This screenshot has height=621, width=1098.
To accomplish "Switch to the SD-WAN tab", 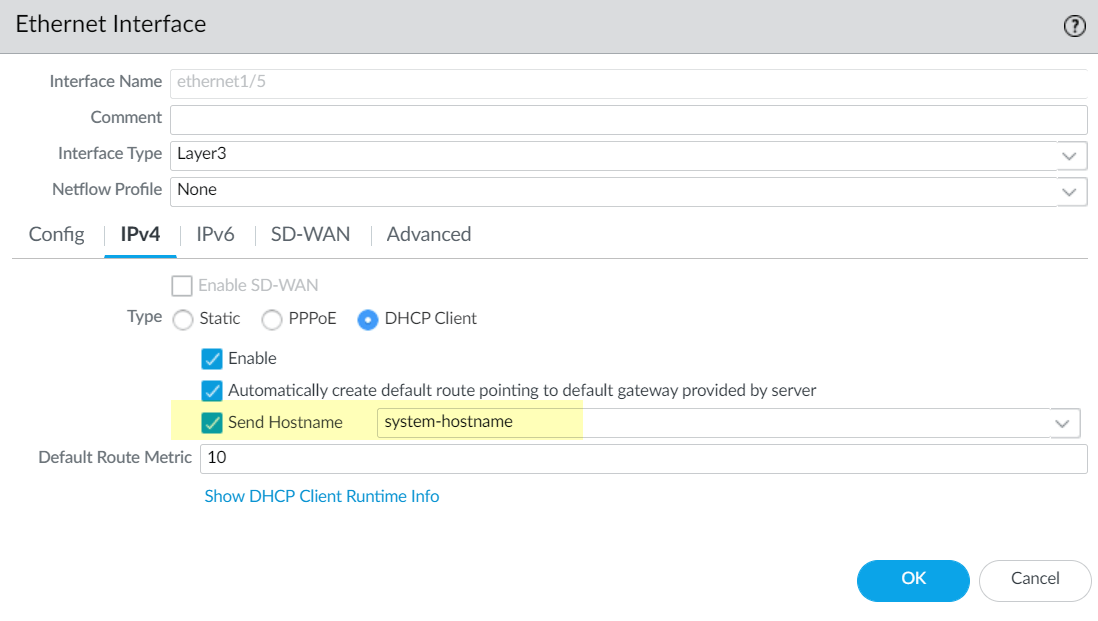I will 310,234.
